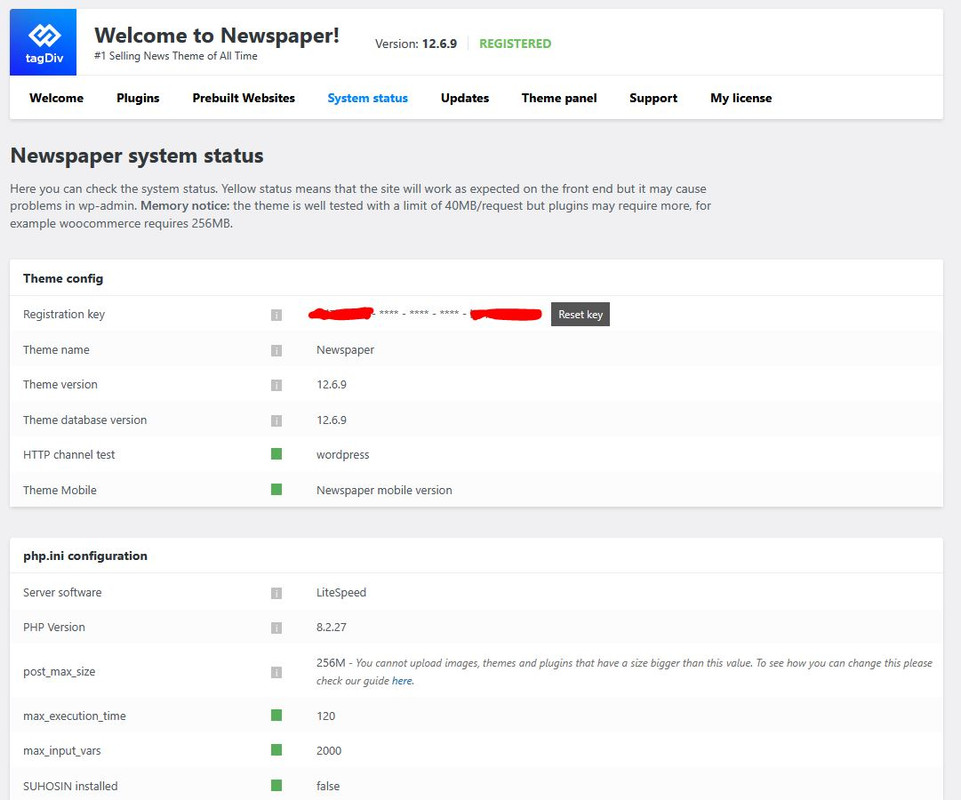The image size is (961, 800).
Task: Click the Theme version value 12.6.9
Action: pyautogui.click(x=331, y=384)
